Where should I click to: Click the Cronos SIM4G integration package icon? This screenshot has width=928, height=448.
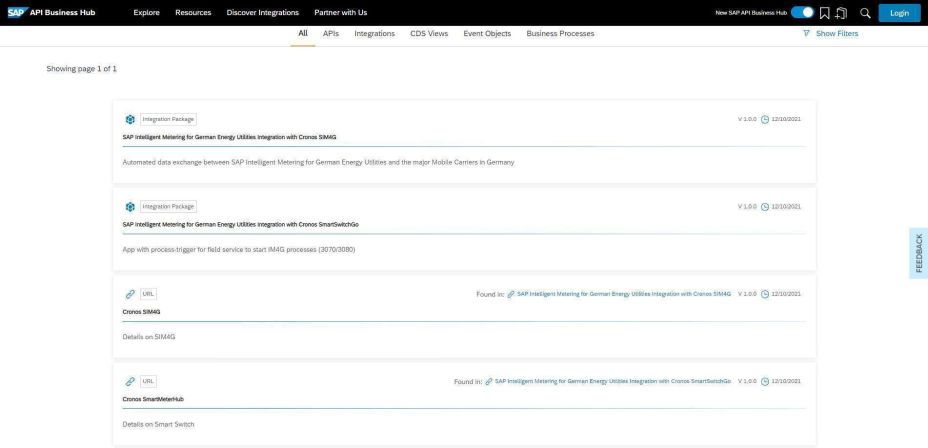[x=129, y=119]
